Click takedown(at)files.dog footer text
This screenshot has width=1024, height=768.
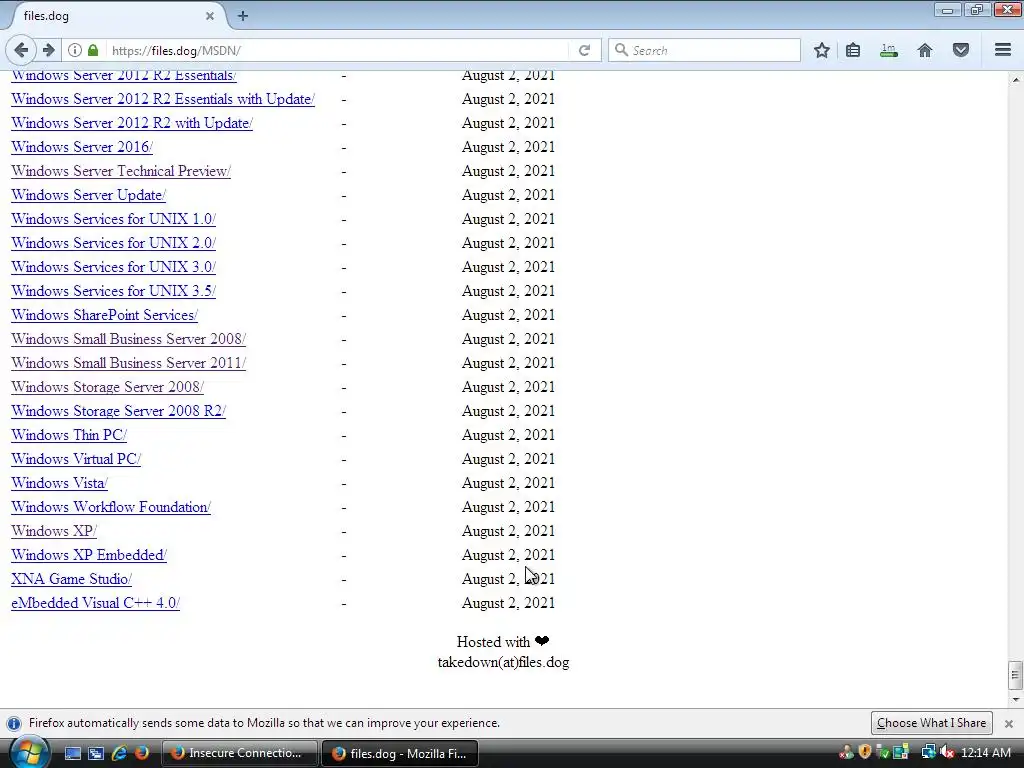pyautogui.click(x=503, y=662)
